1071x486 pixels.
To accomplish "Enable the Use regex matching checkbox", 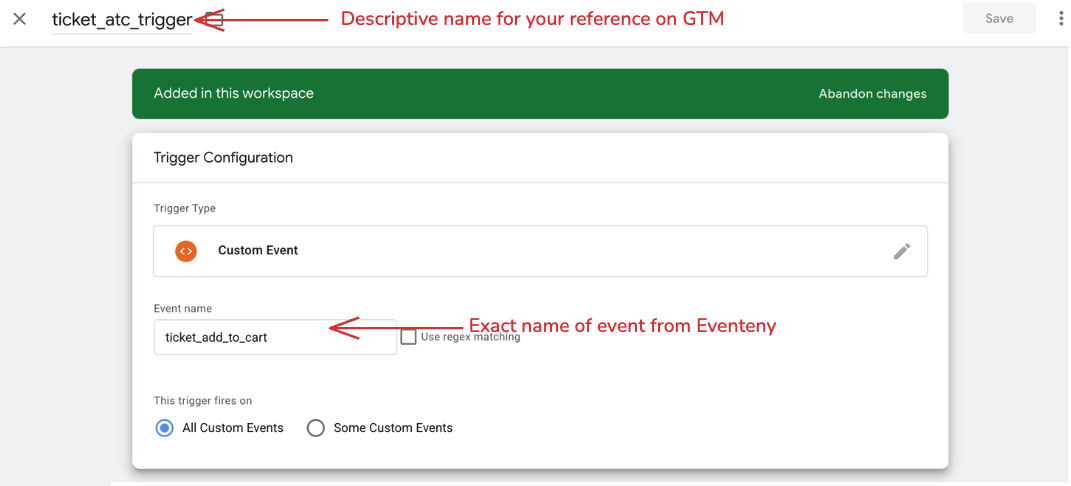I will pyautogui.click(x=408, y=337).
